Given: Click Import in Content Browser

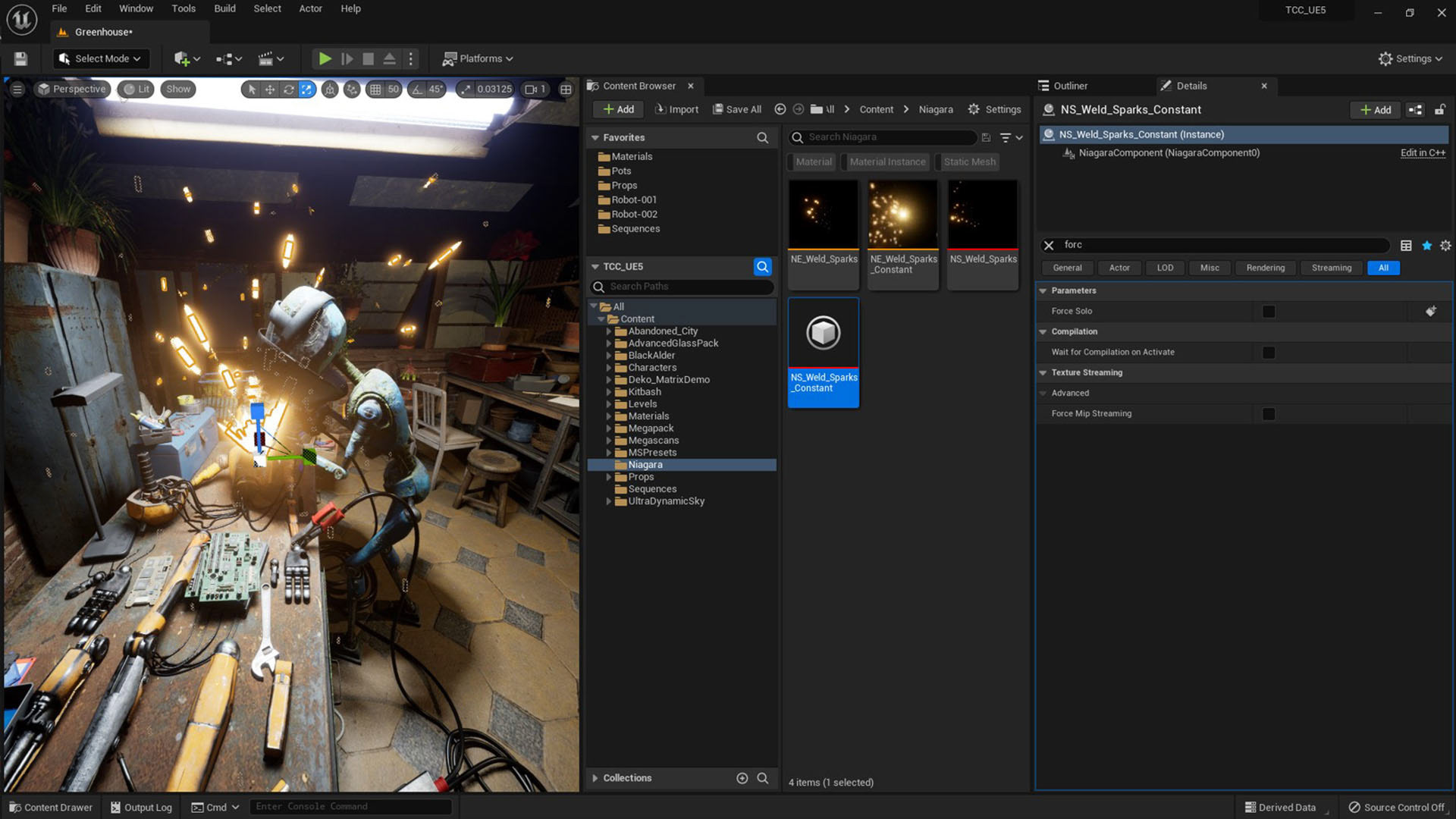Looking at the screenshot, I should [676, 109].
